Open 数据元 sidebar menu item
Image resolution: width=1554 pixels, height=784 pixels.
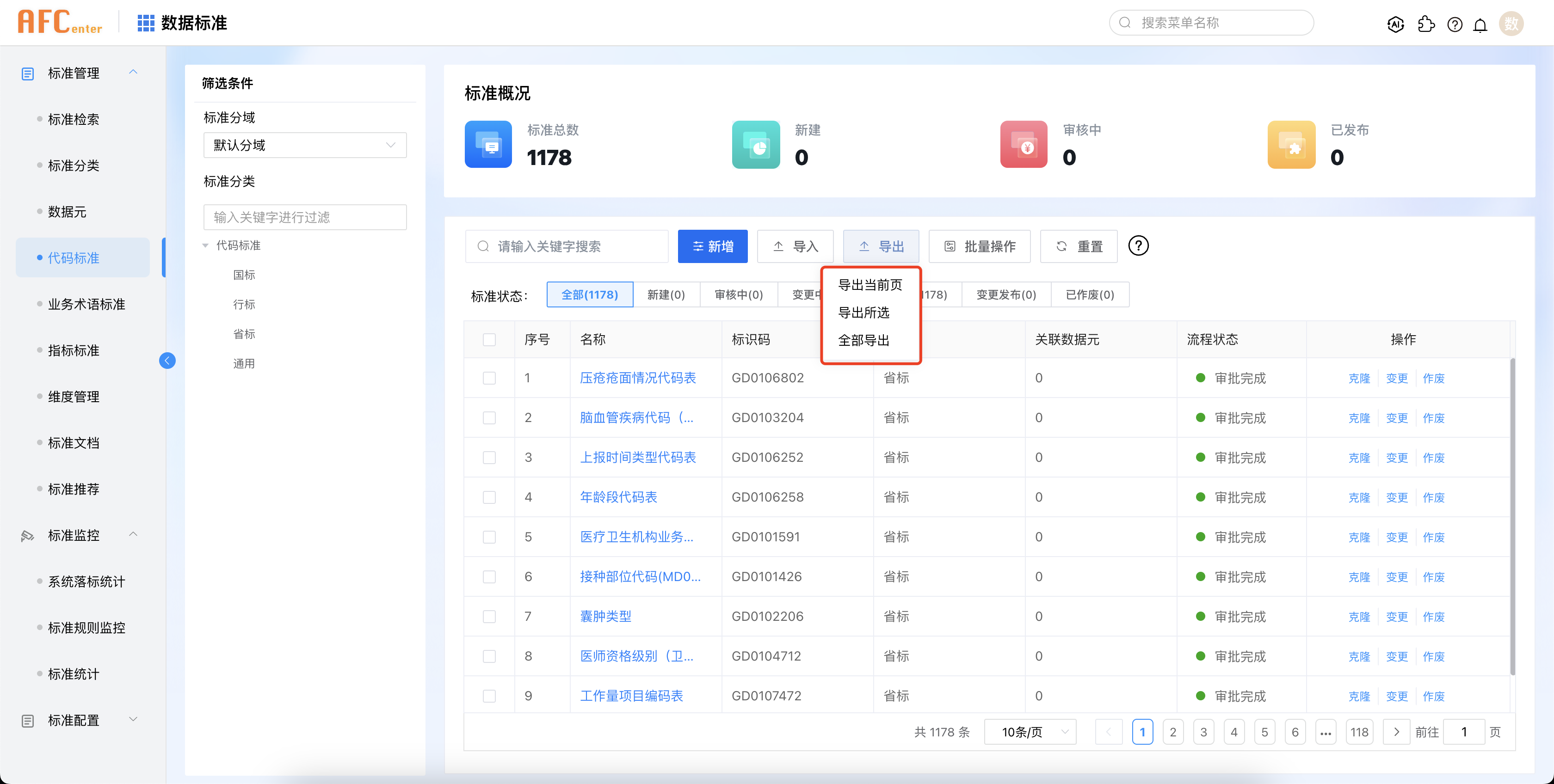point(67,212)
